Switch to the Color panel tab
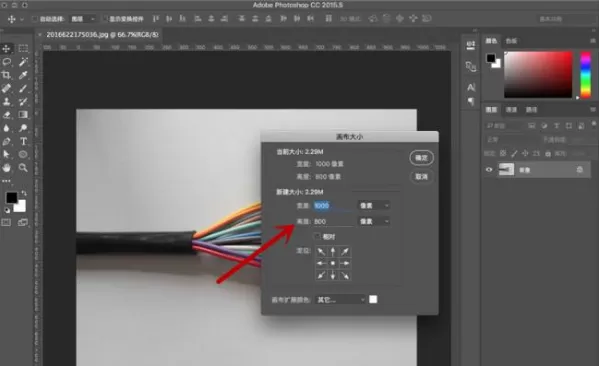This screenshot has width=599, height=366. (x=492, y=41)
